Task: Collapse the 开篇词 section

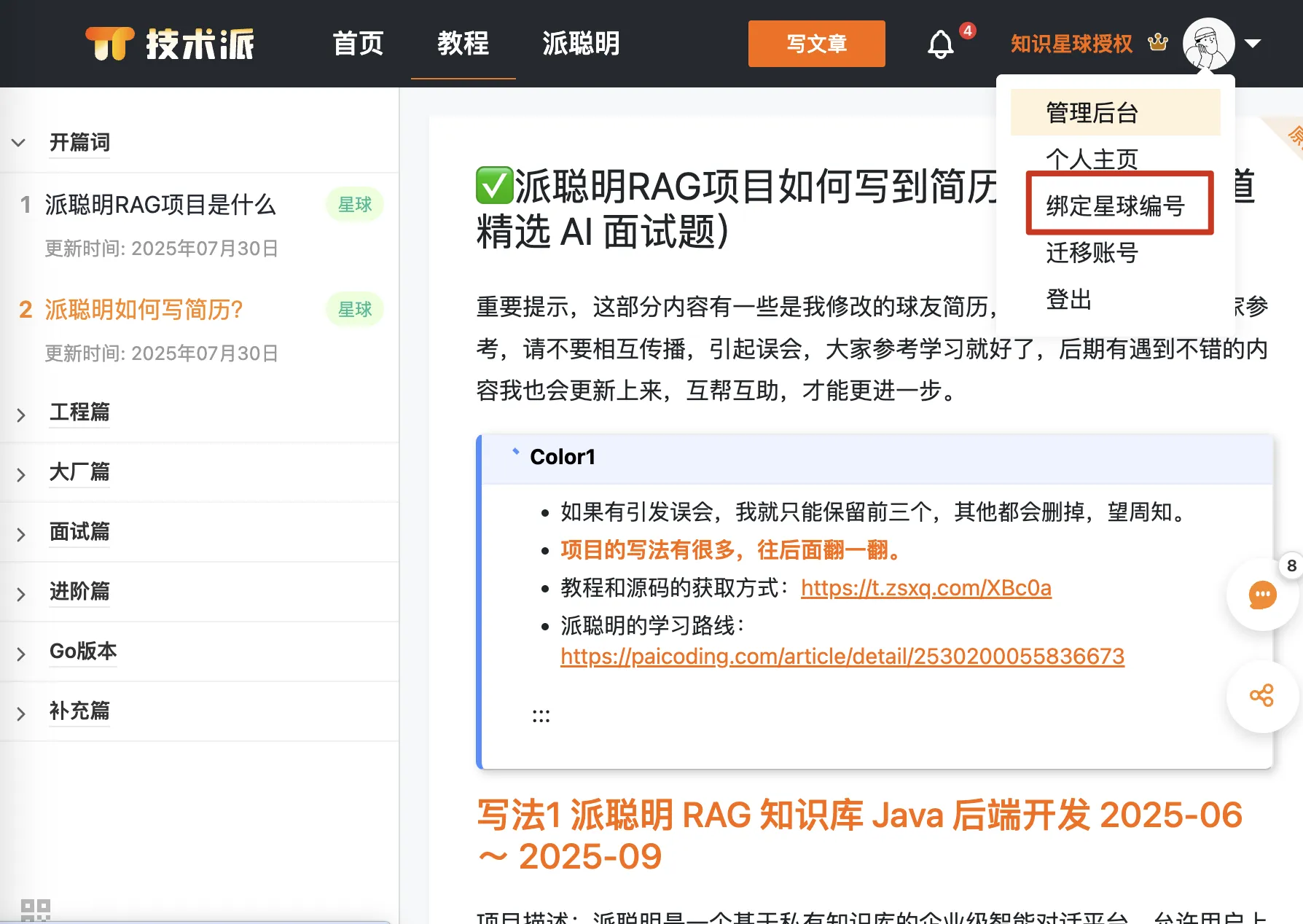Action: 19,143
